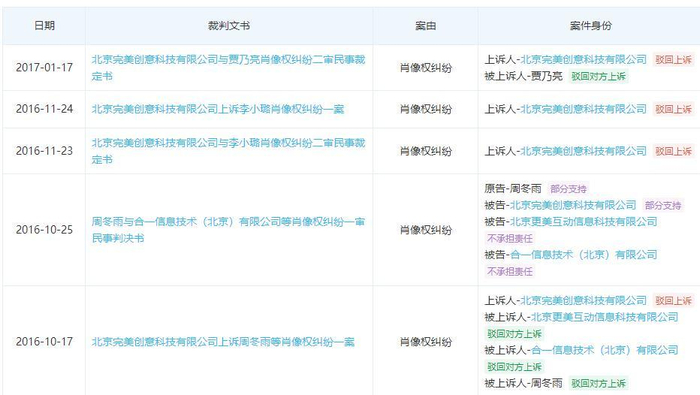
Task: Click the 部分支持 tag beside 原告-周冬雨
Action: tap(568, 189)
